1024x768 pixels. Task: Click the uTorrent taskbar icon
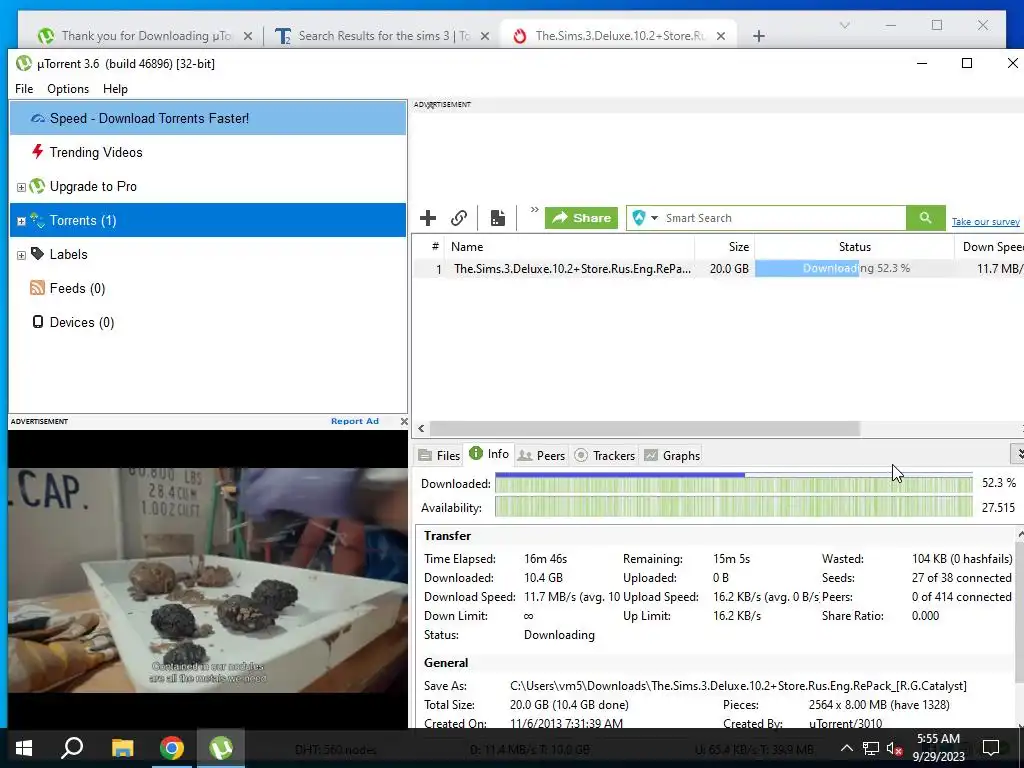(x=221, y=748)
